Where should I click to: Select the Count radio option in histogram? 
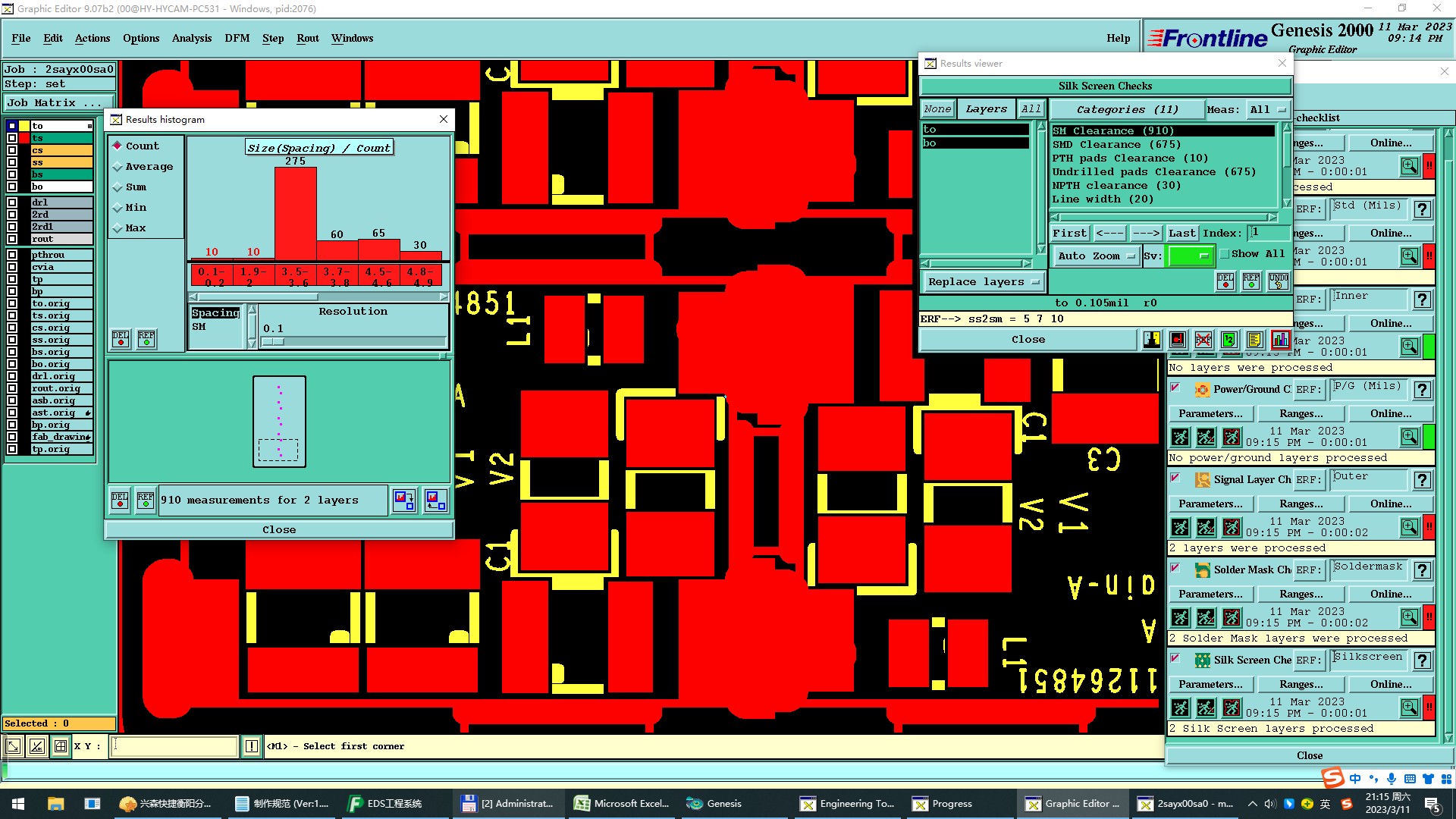(135, 146)
